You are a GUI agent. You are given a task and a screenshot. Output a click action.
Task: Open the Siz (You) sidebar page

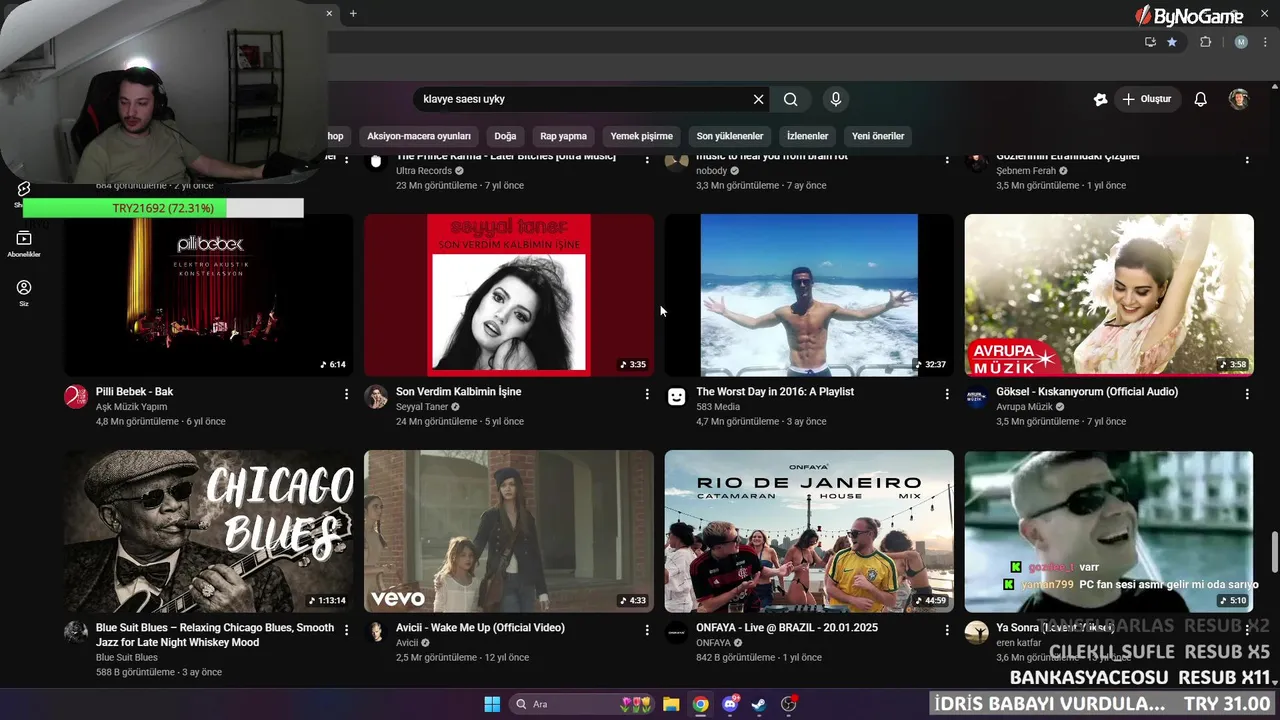23,292
